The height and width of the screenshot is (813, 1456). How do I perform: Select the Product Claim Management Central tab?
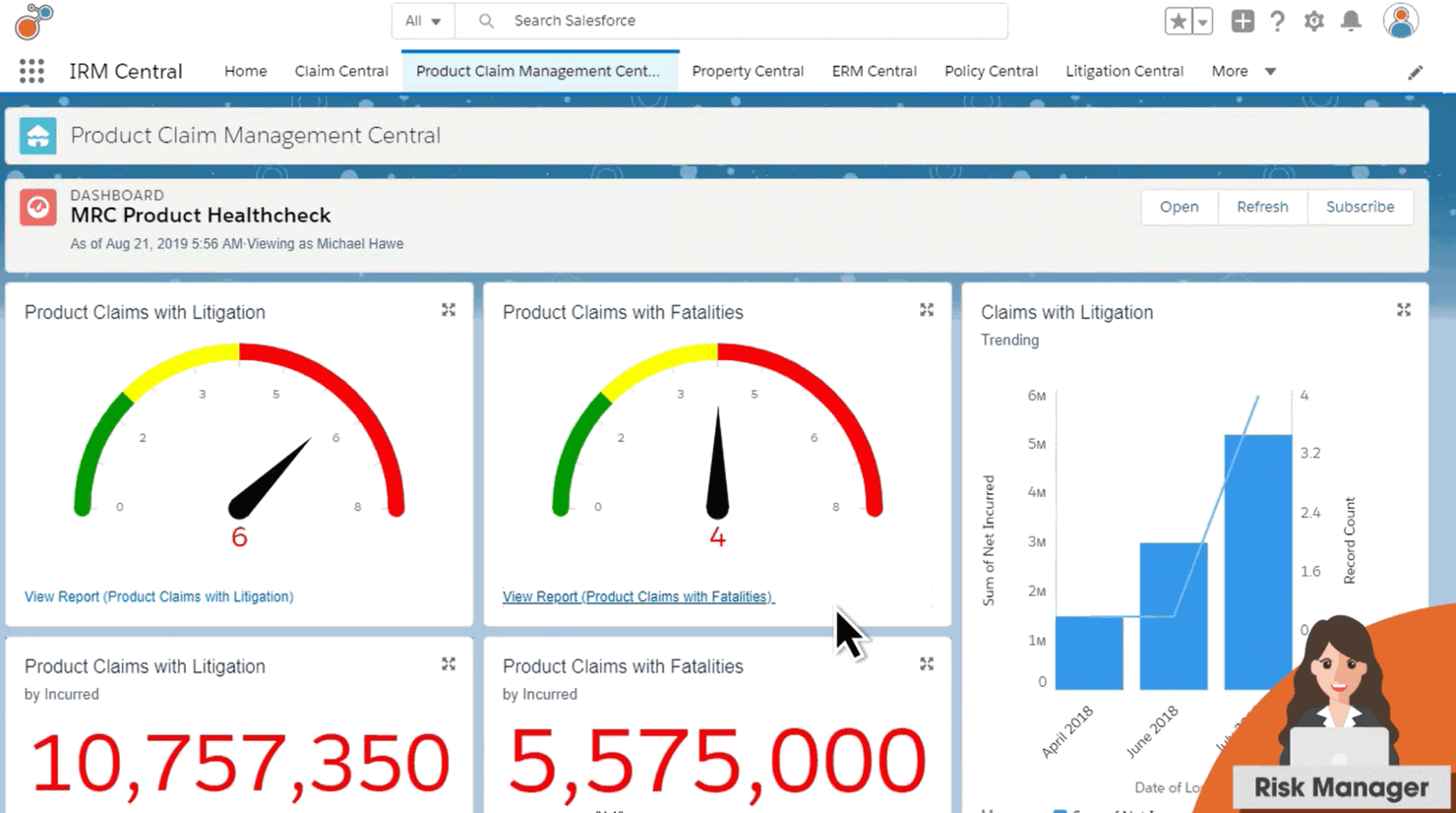click(538, 71)
